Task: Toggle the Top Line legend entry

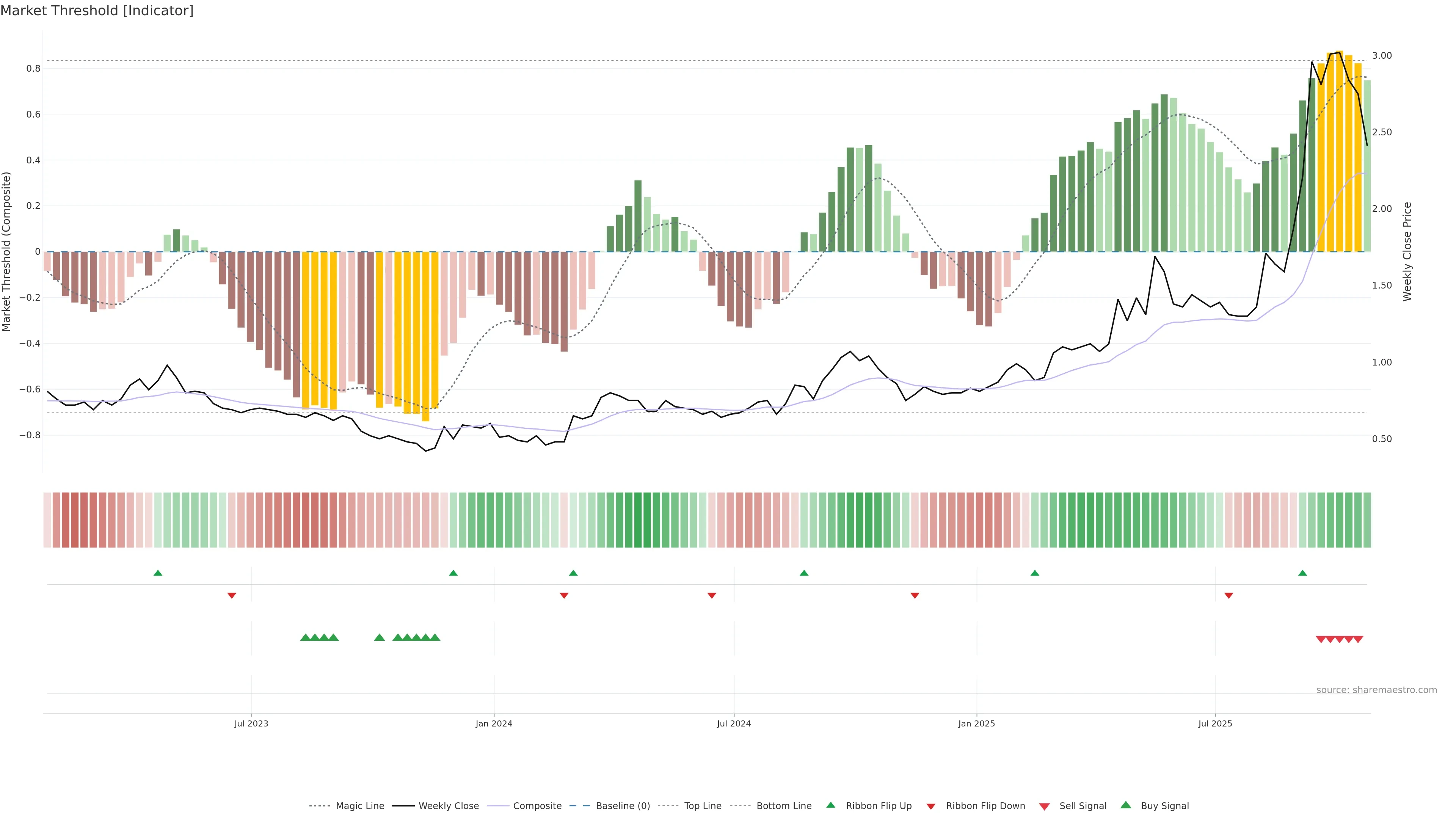Action: pos(703,805)
